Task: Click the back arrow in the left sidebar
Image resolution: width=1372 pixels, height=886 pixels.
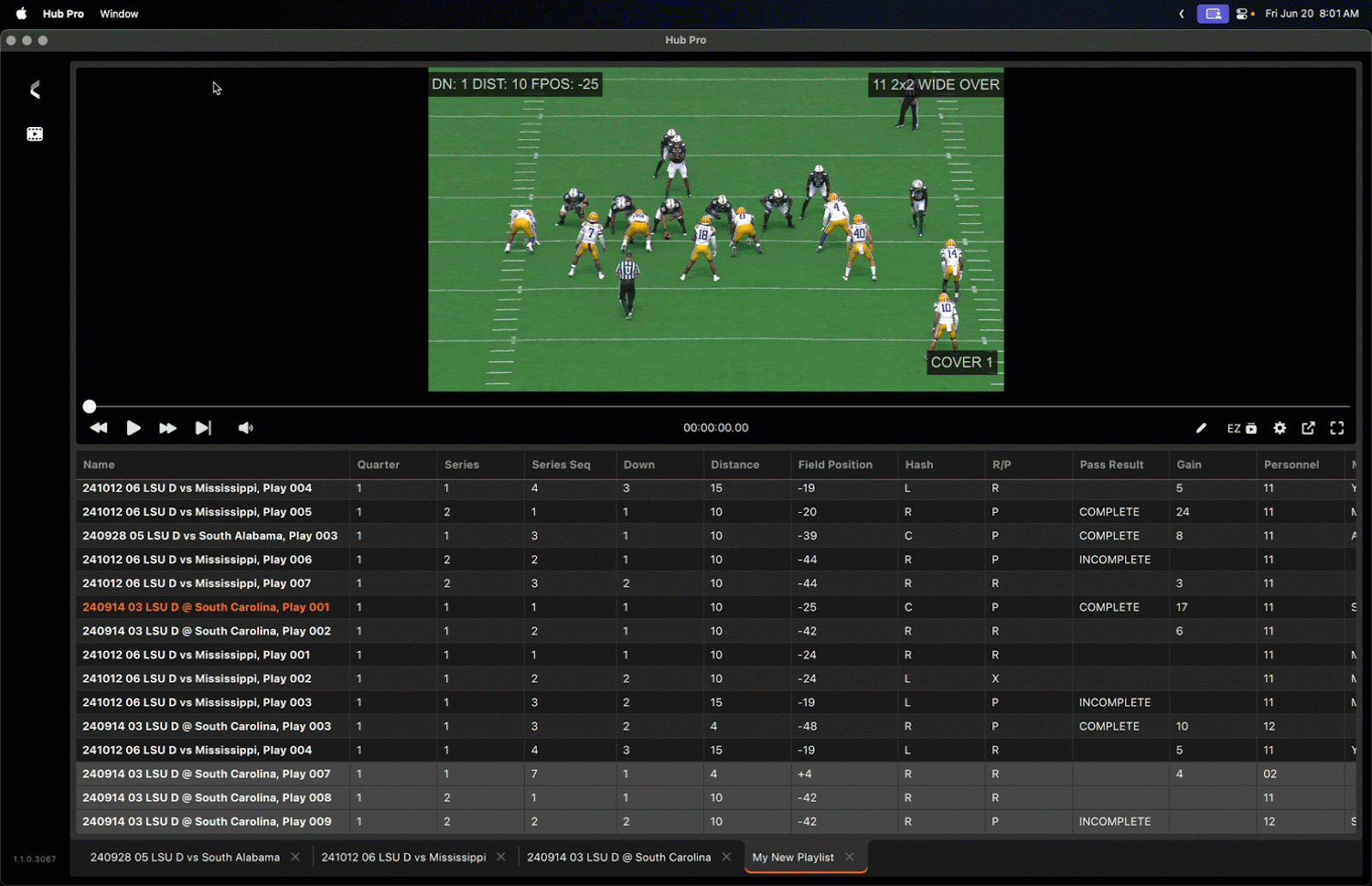Action: (x=34, y=89)
